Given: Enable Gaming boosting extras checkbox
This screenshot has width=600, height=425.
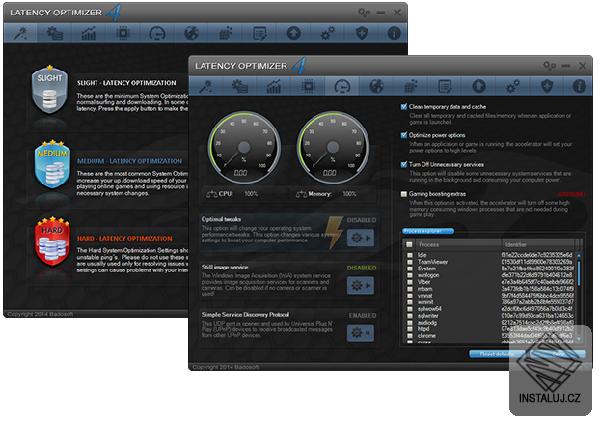Looking at the screenshot, I should (403, 194).
